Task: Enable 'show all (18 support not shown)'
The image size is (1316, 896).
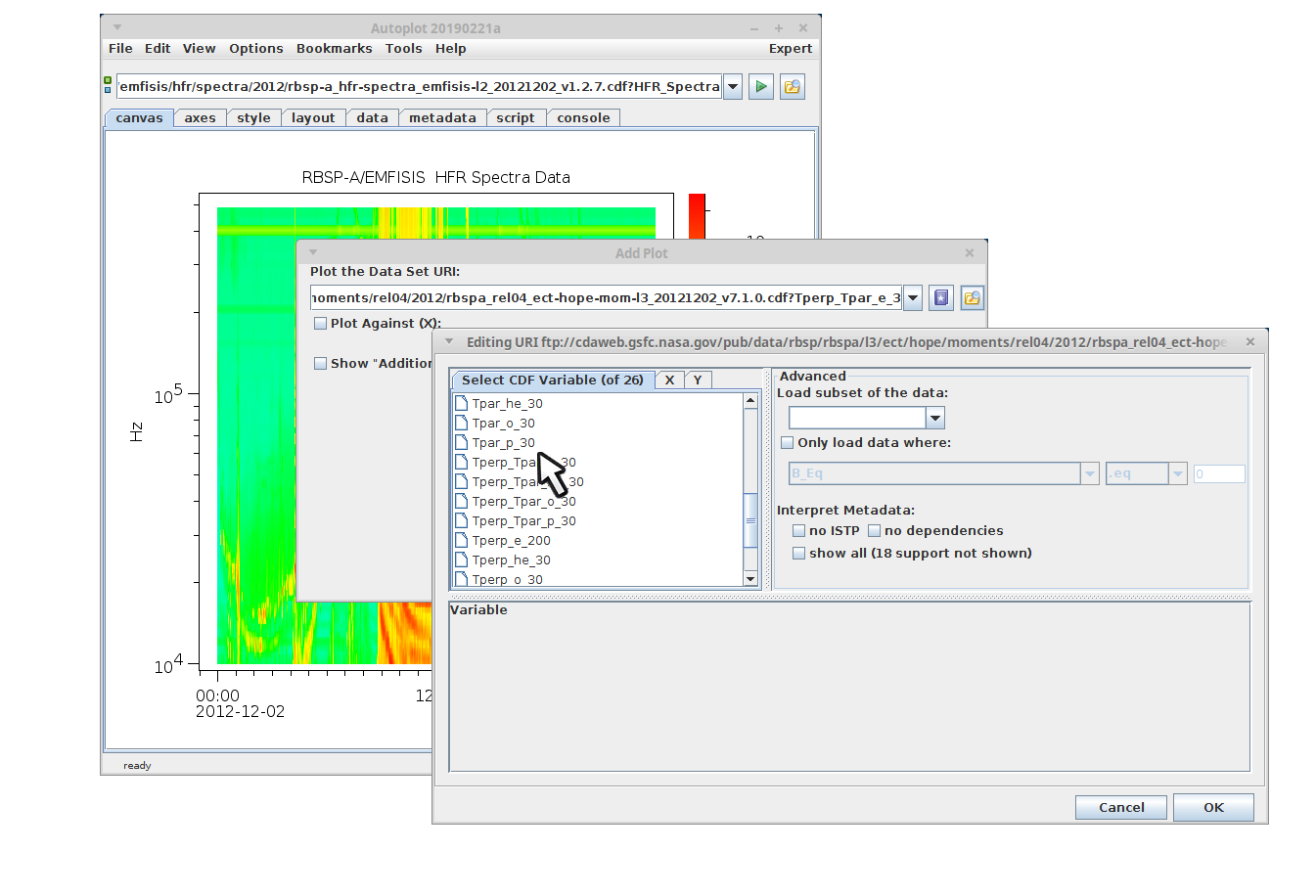Action: [799, 554]
